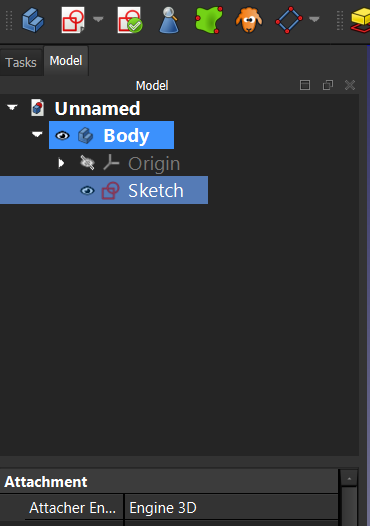Click the orange sheep Clone icon

249,20
